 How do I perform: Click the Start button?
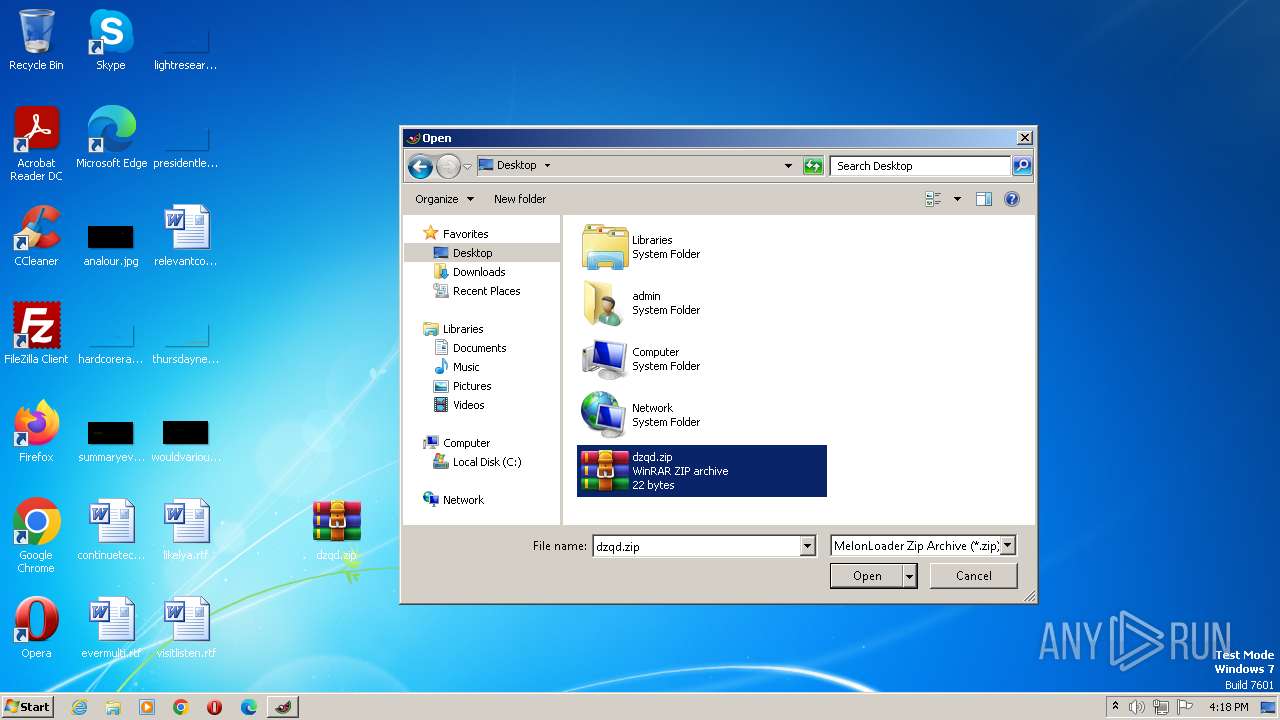(x=28, y=706)
